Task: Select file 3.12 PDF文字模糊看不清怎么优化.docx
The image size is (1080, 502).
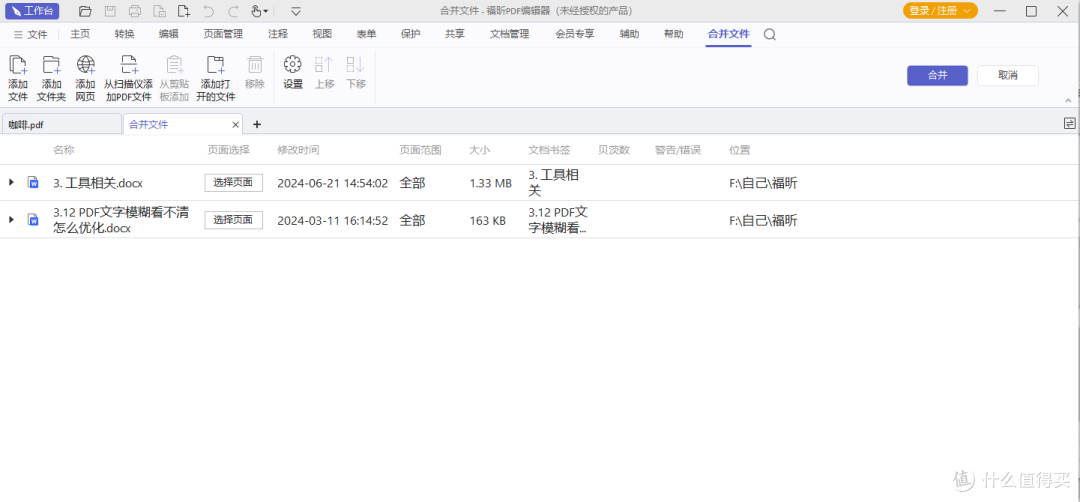Action: (121, 220)
